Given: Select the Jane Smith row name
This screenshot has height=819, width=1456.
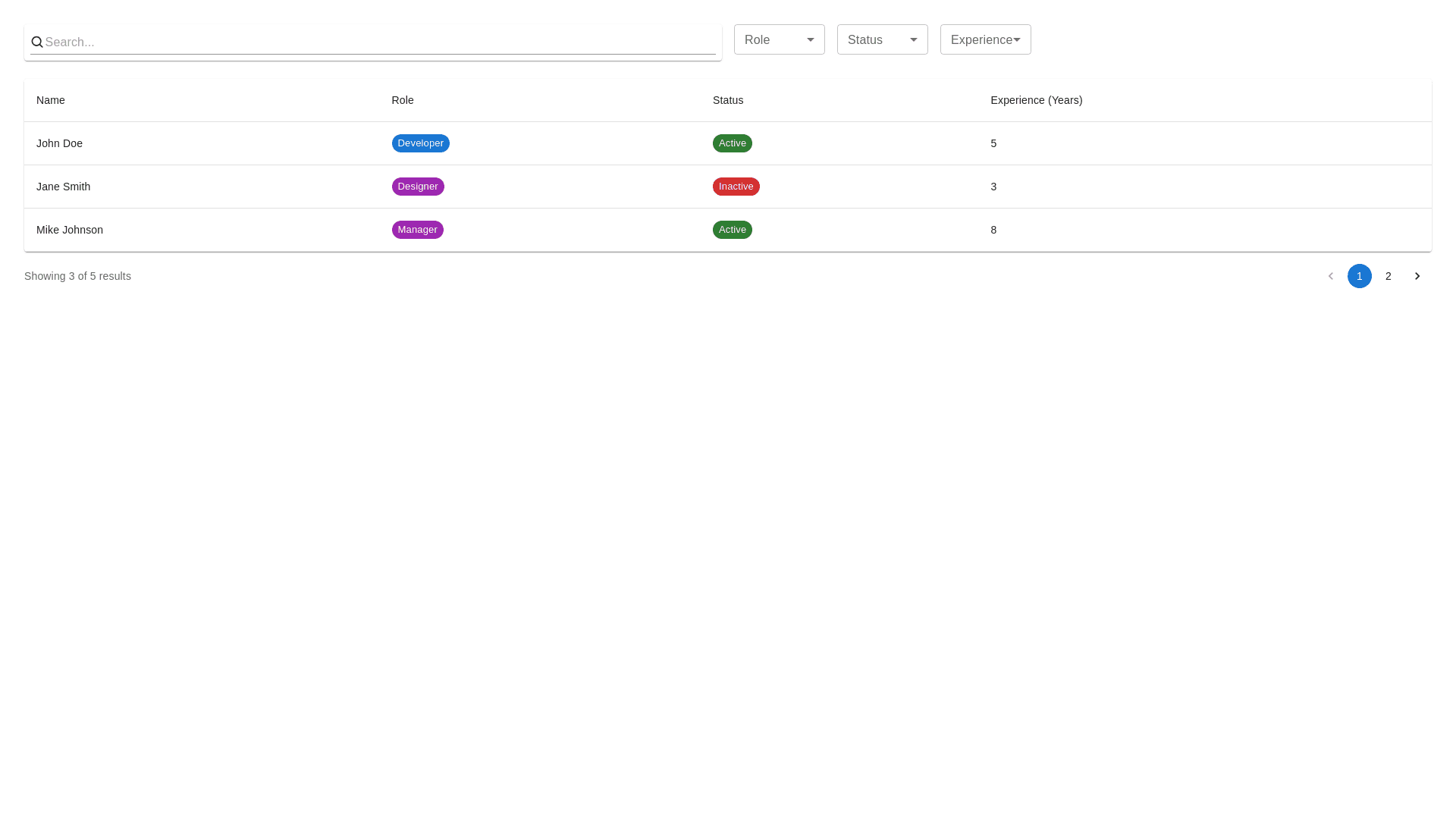Looking at the screenshot, I should [x=63, y=187].
